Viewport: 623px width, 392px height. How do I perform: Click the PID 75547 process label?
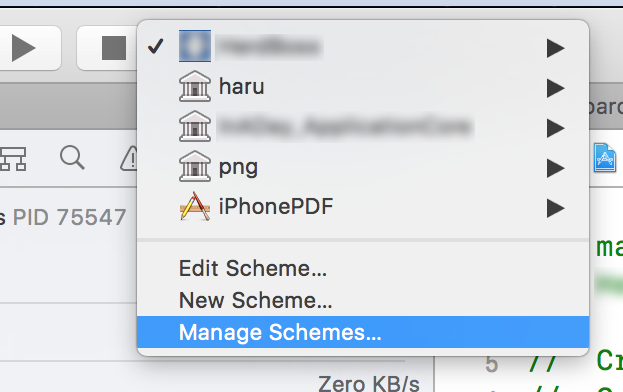(x=70, y=217)
